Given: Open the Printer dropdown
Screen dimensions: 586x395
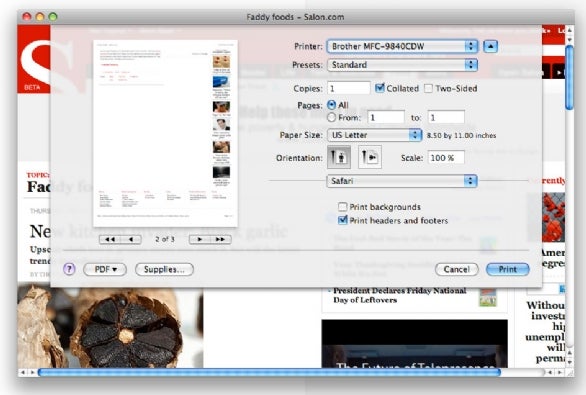Looking at the screenshot, I should tap(403, 46).
